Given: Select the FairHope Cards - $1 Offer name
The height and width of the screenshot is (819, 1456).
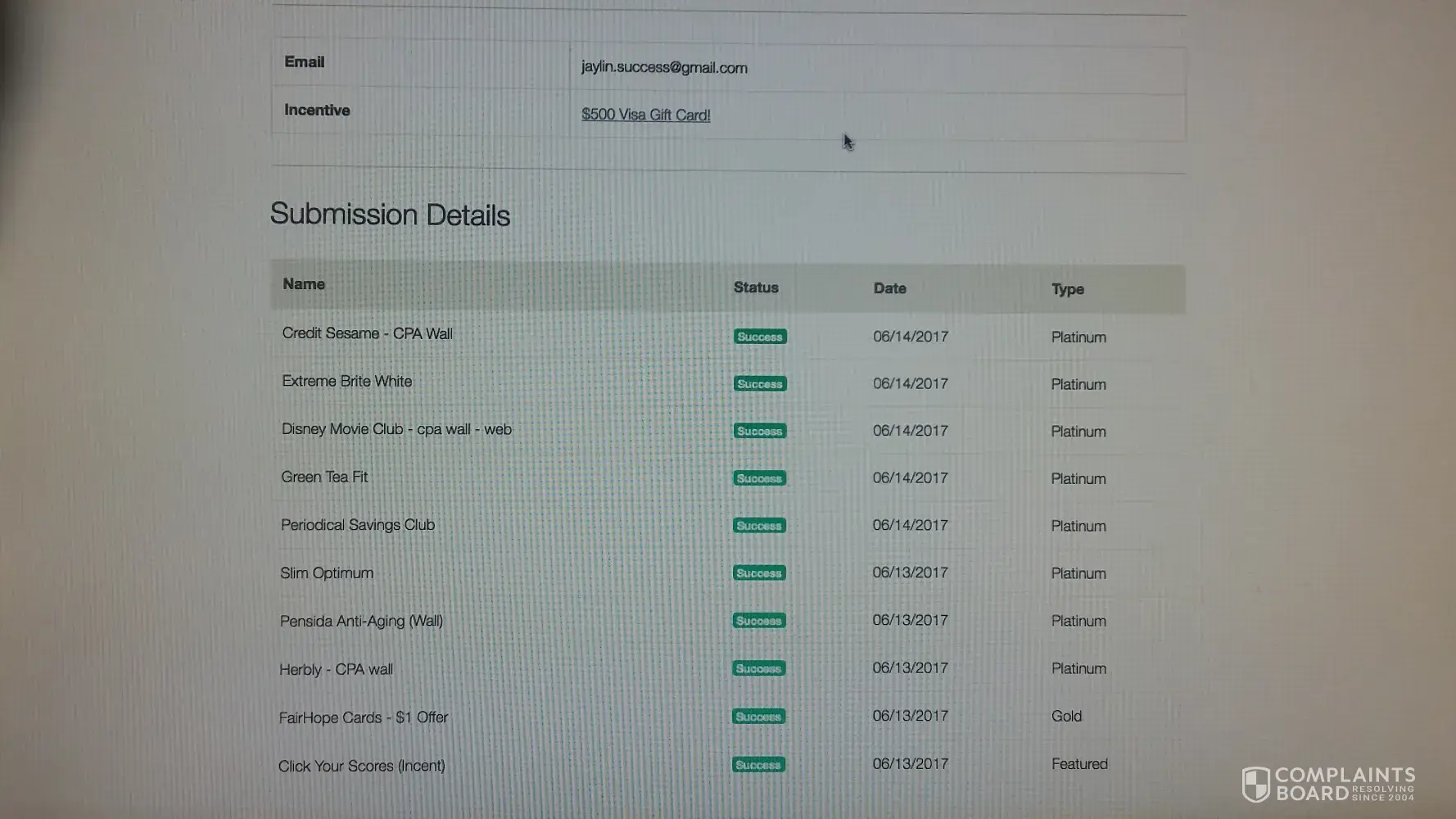Looking at the screenshot, I should pyautogui.click(x=364, y=717).
